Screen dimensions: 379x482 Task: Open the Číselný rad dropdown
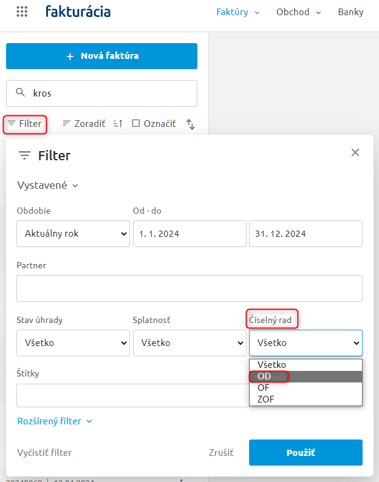click(x=306, y=343)
